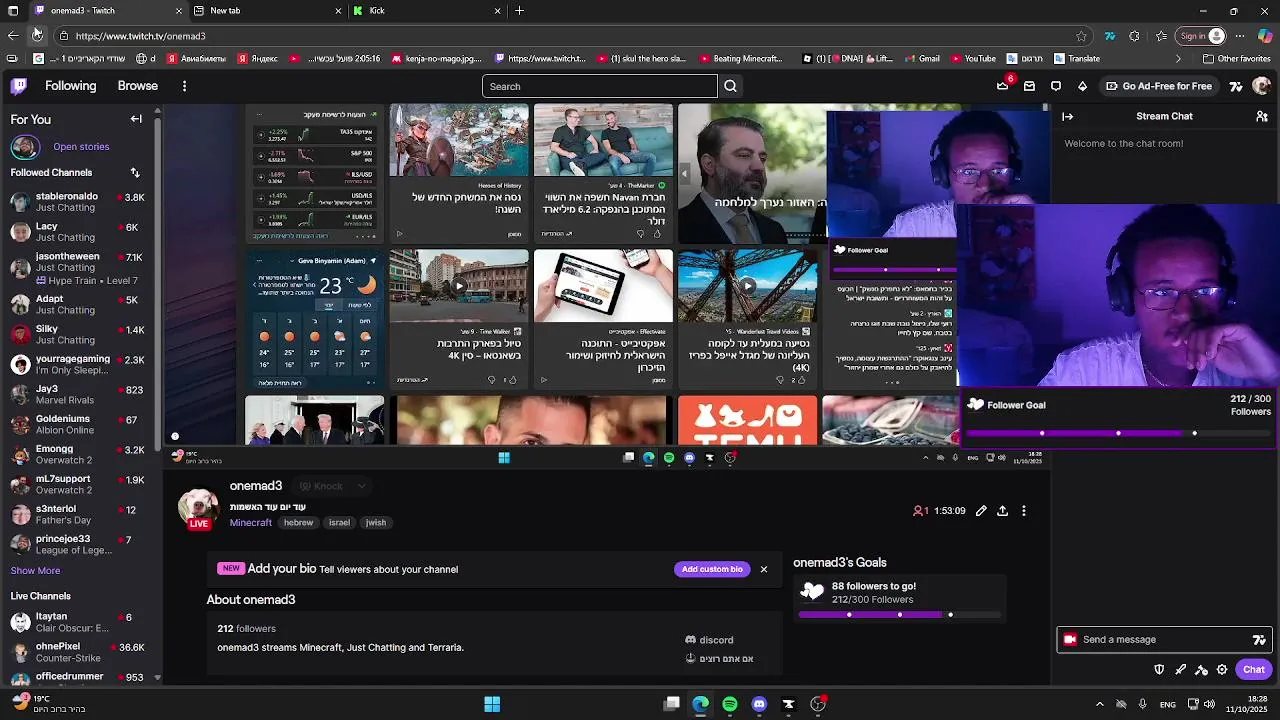Click the Twitch logo home icon
The height and width of the screenshot is (720, 1280).
[19, 86]
